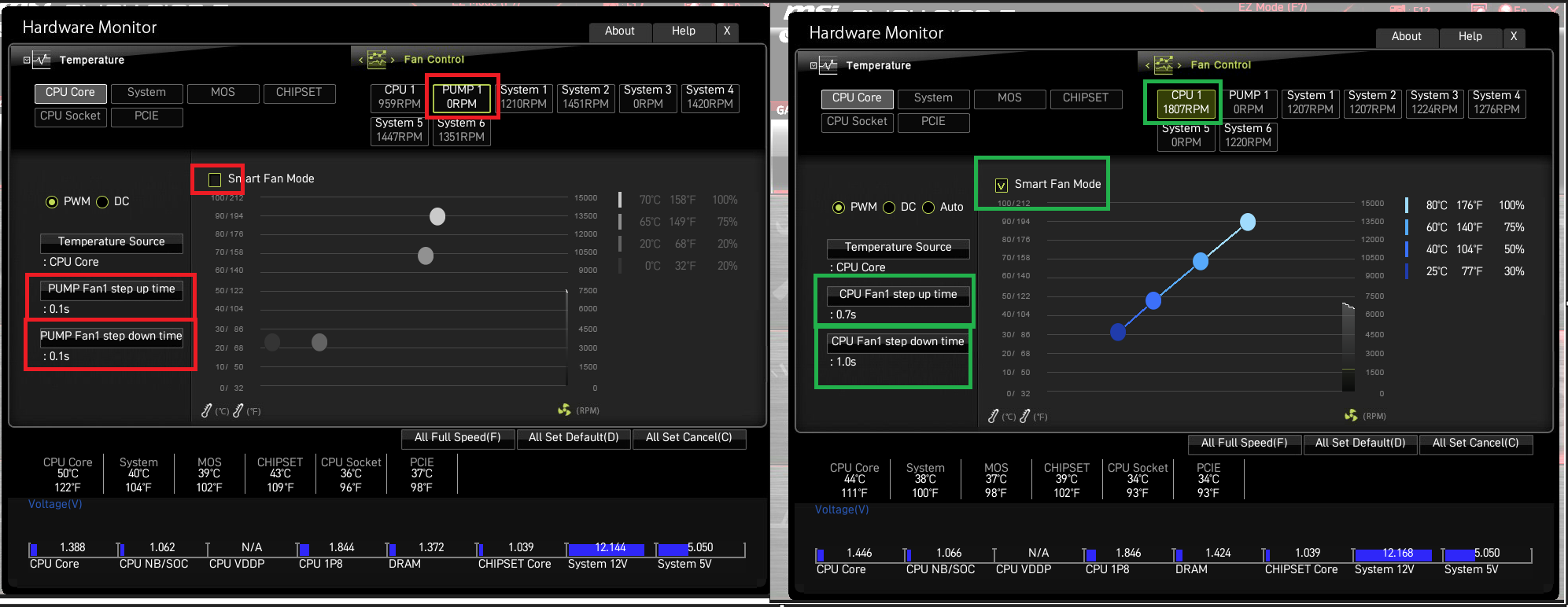Select Auto radio button in right window
The height and width of the screenshot is (607, 1568).
pyautogui.click(x=928, y=208)
